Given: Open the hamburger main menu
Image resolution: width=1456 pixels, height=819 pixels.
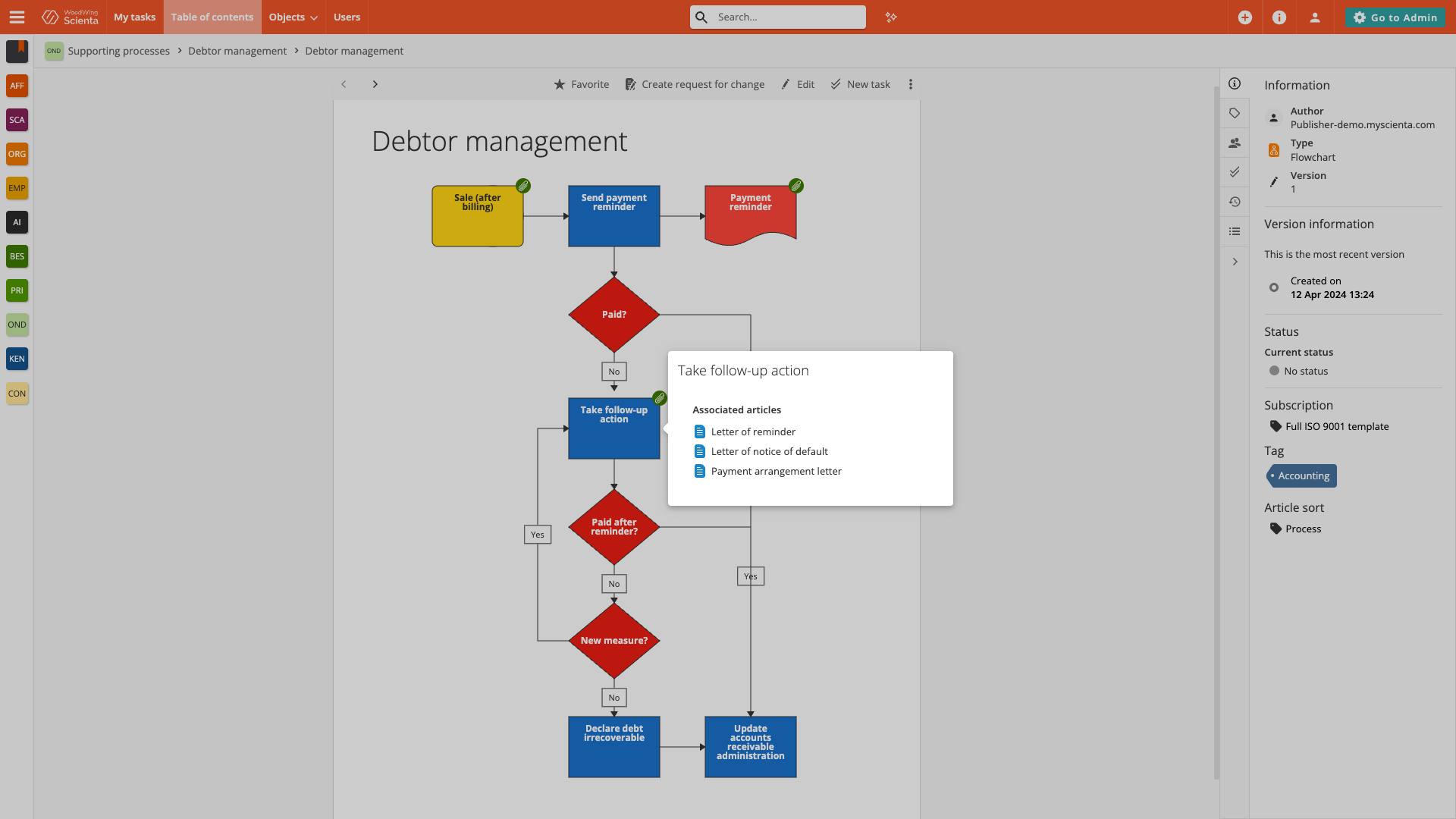Looking at the screenshot, I should 17,17.
